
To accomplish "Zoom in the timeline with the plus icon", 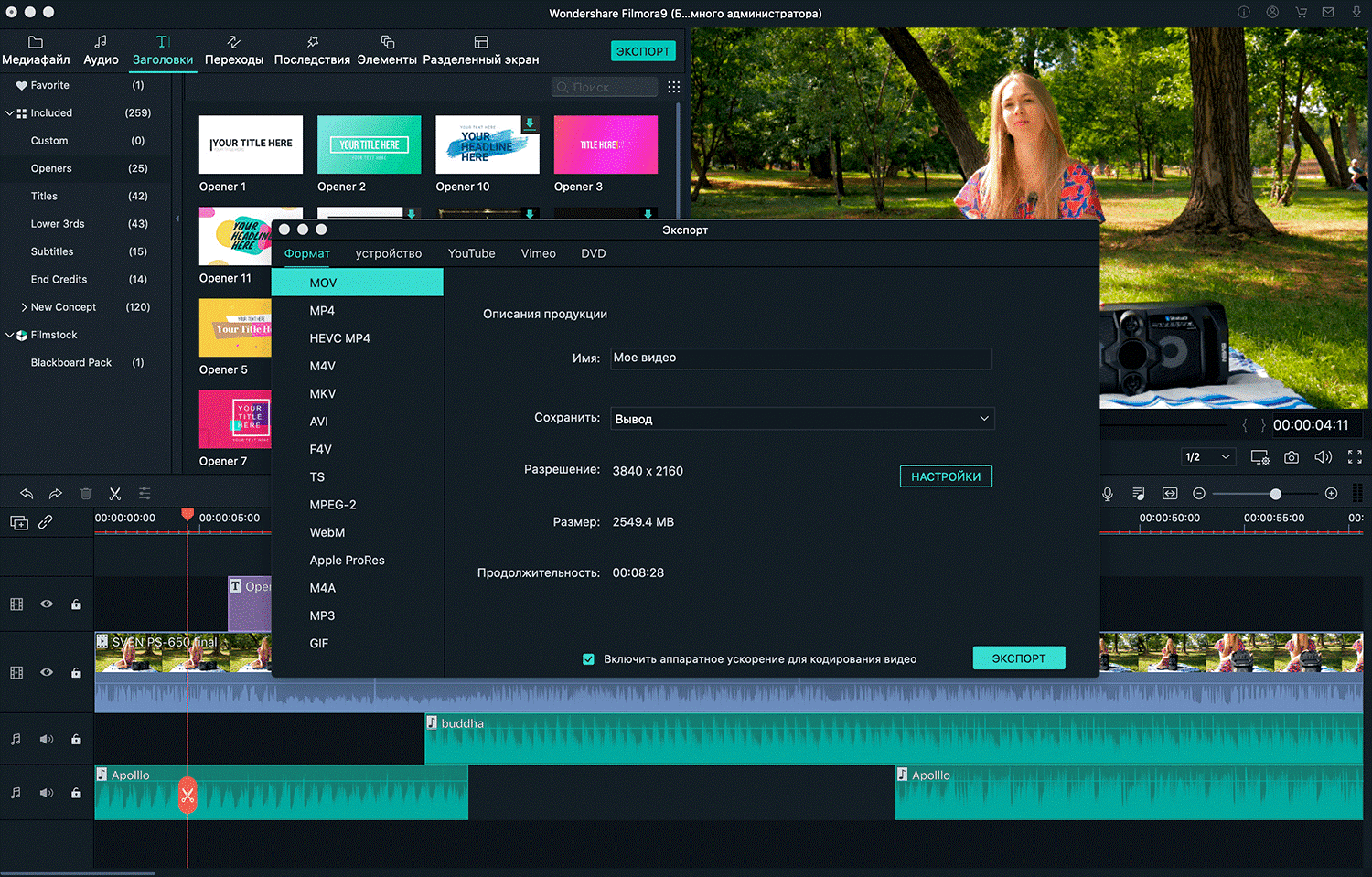I will (x=1332, y=494).
